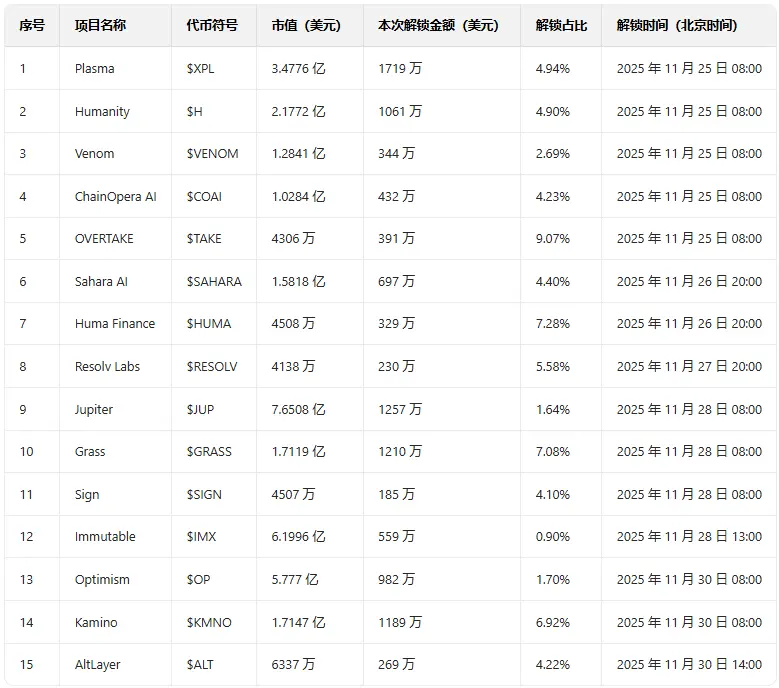
Task: Click the 项目名称 column header
Action: pyautogui.click(x=100, y=25)
